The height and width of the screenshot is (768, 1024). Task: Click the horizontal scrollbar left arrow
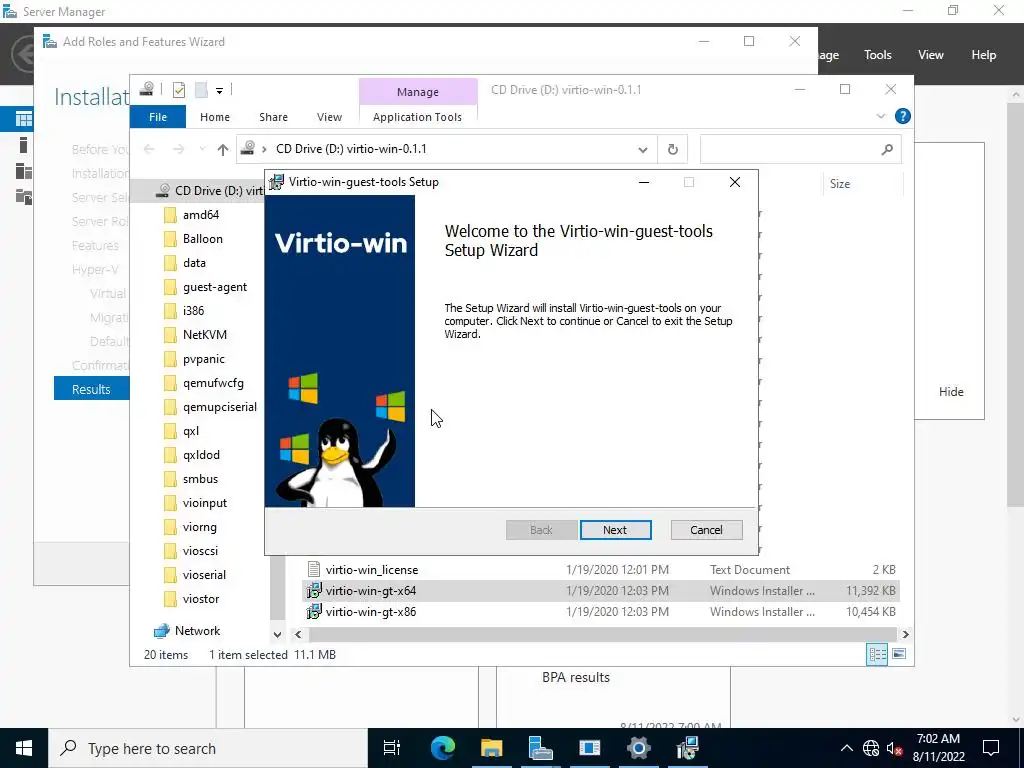298,634
